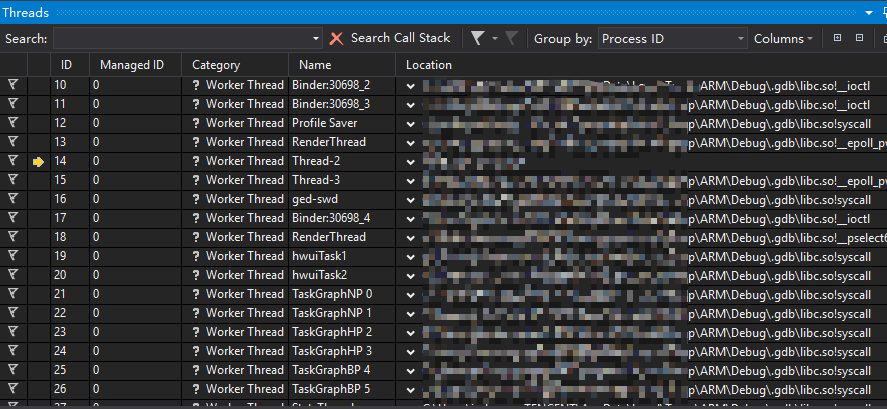
Task: Flag the TaskGraphBP 5 thread
Action: tap(13, 389)
